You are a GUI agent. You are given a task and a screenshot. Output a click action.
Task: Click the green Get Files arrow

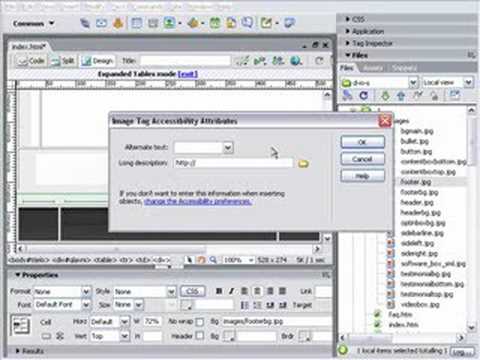[x=385, y=96]
